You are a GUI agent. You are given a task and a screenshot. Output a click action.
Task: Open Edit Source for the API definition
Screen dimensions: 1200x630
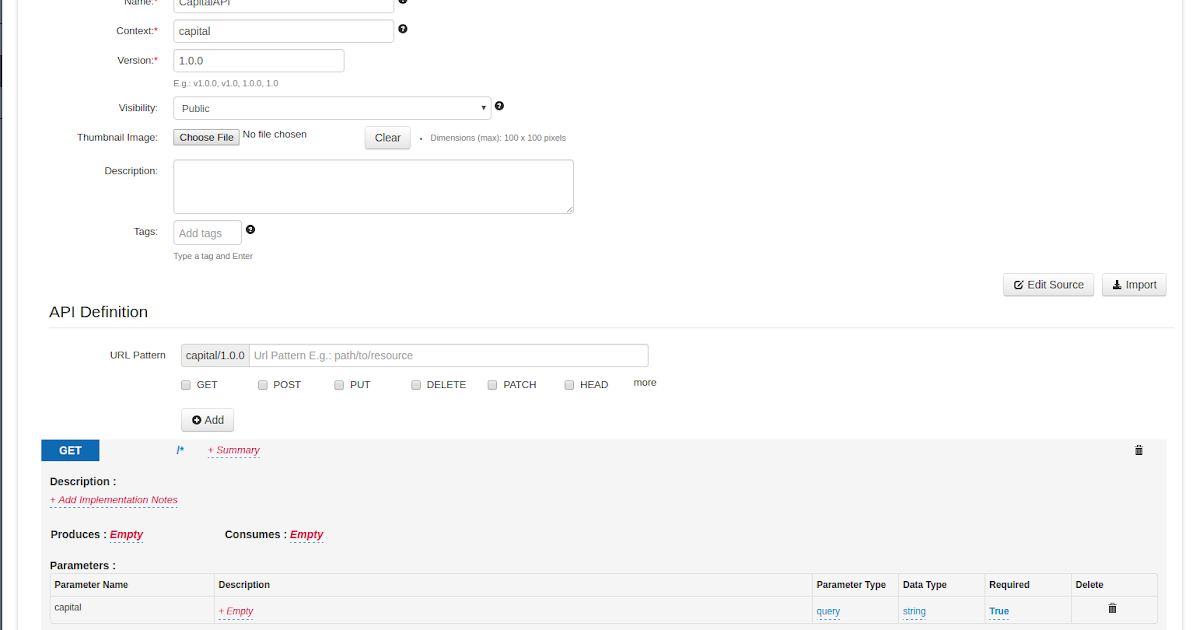click(1048, 284)
